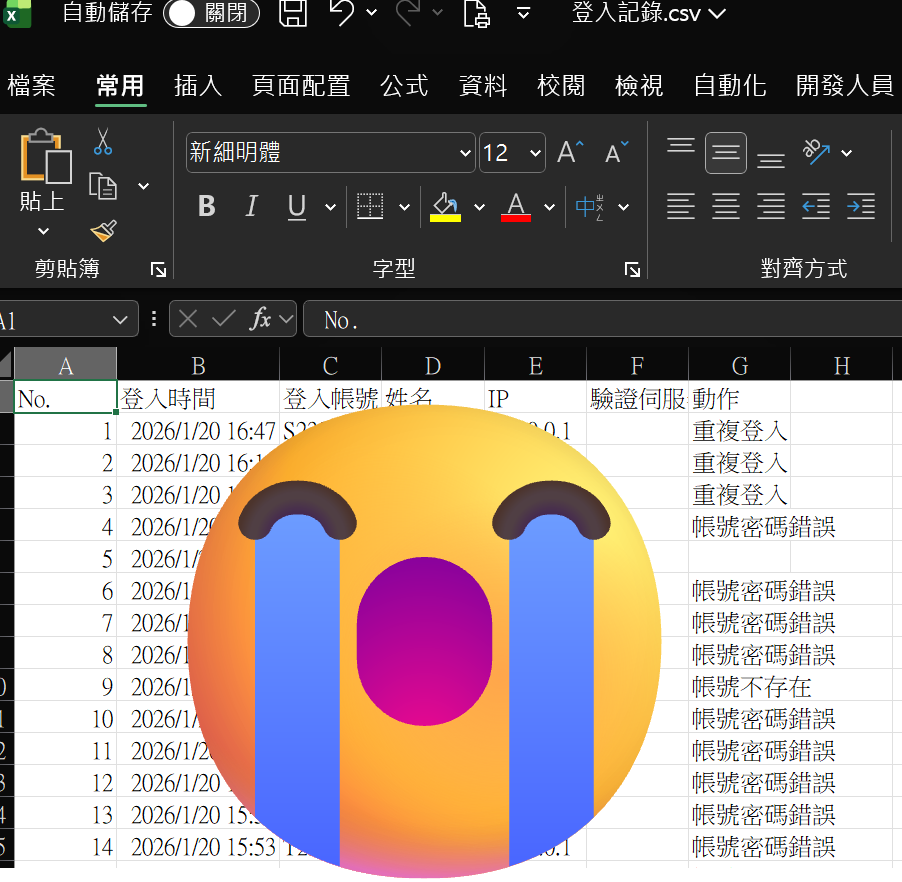Viewport: 902px width, 882px height.
Task: Click the Copy icon
Action: click(x=104, y=186)
